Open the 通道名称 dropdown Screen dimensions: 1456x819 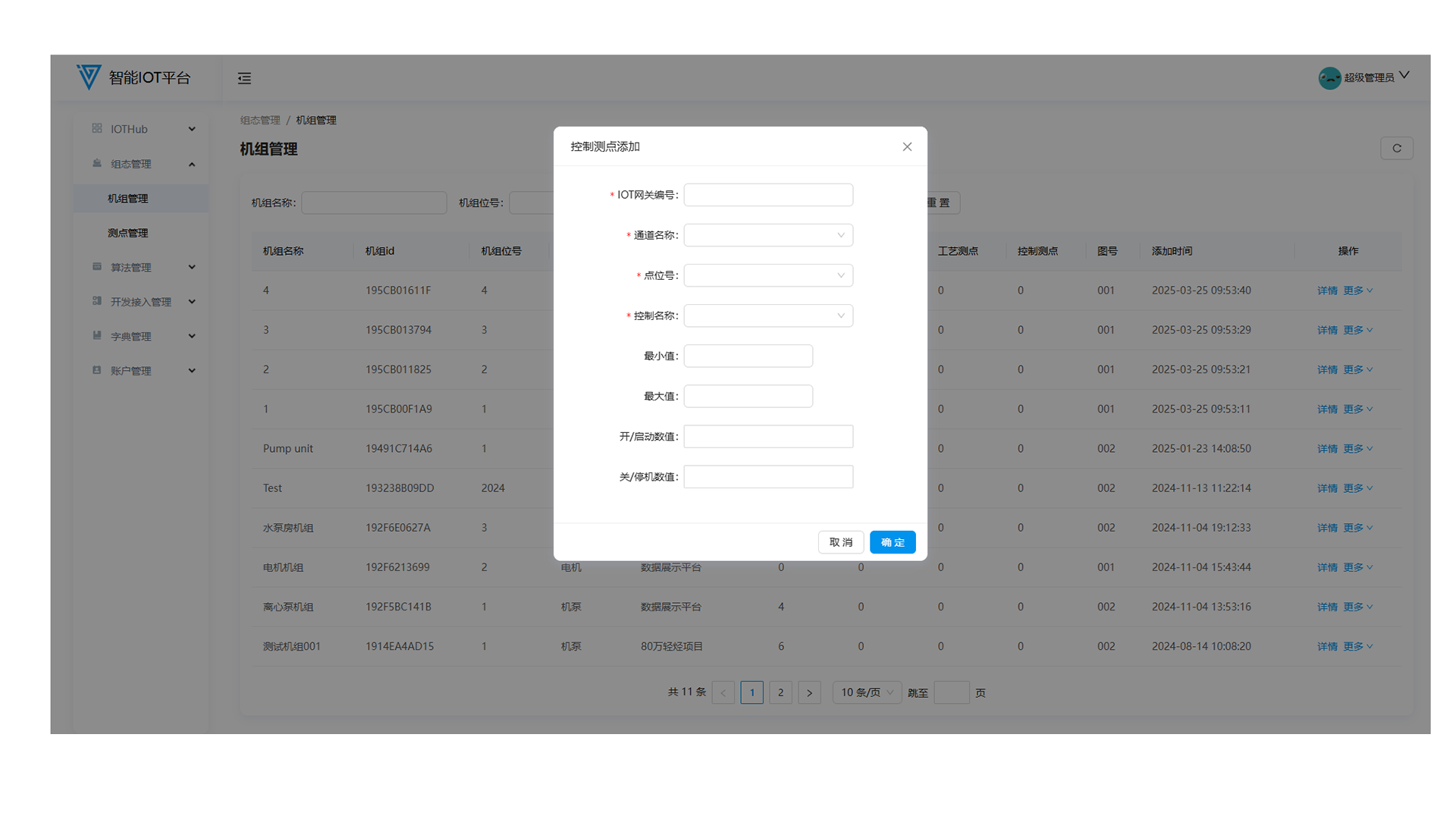[x=767, y=235]
